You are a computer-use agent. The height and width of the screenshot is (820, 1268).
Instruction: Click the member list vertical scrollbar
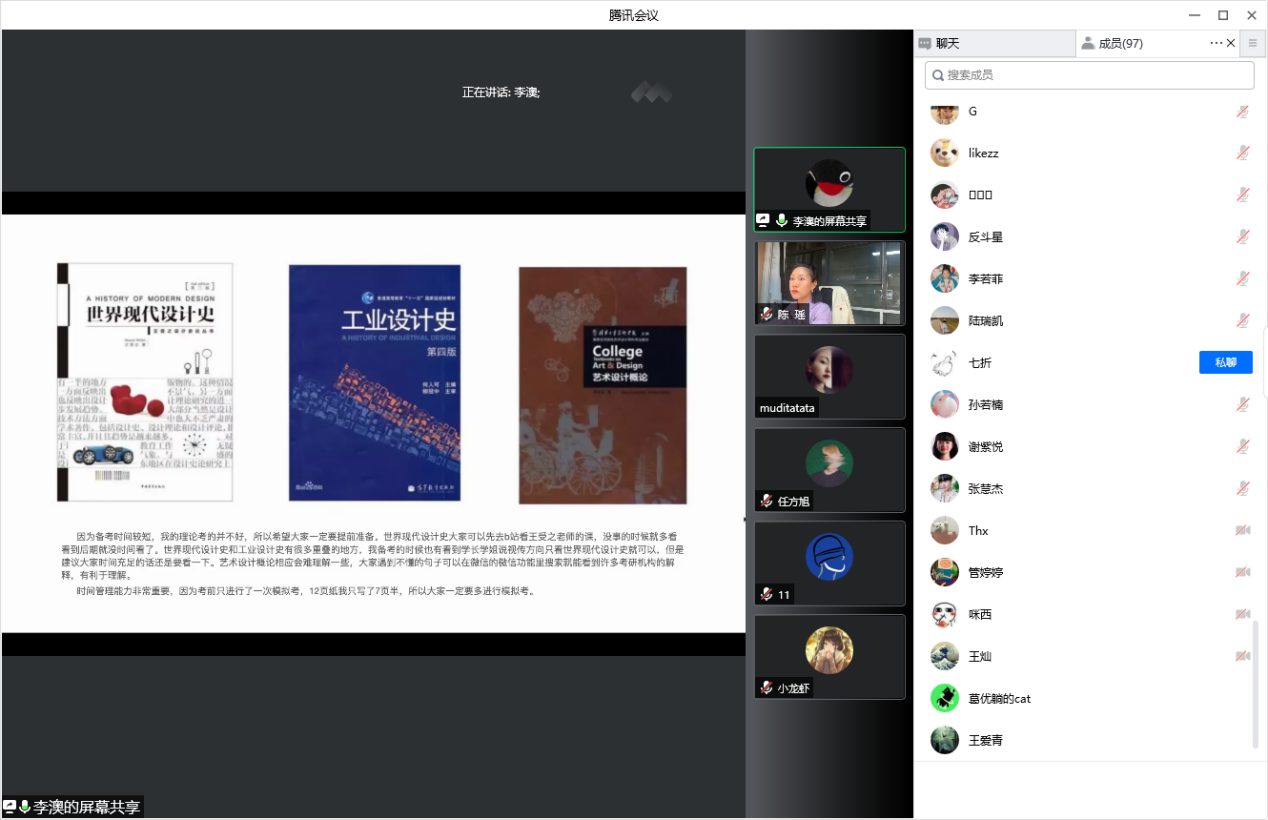point(1256,683)
